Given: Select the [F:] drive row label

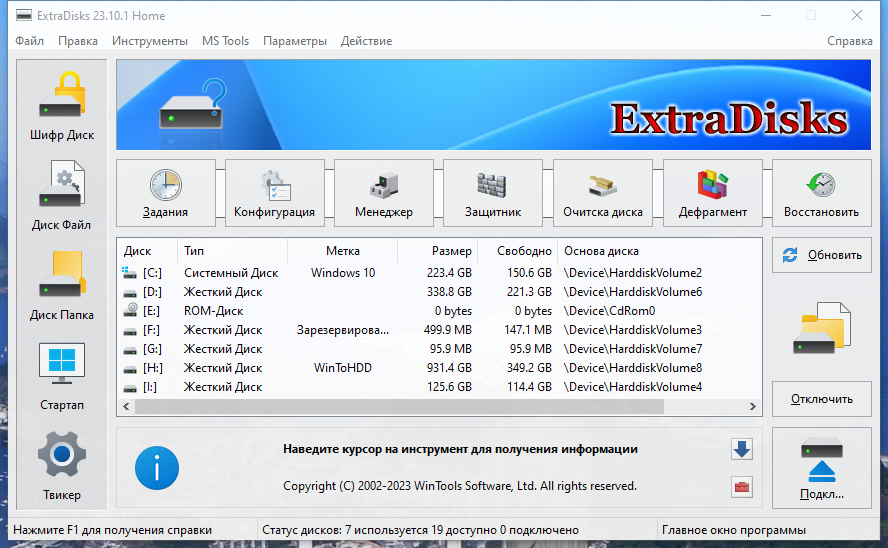Looking at the screenshot, I should tap(151, 330).
